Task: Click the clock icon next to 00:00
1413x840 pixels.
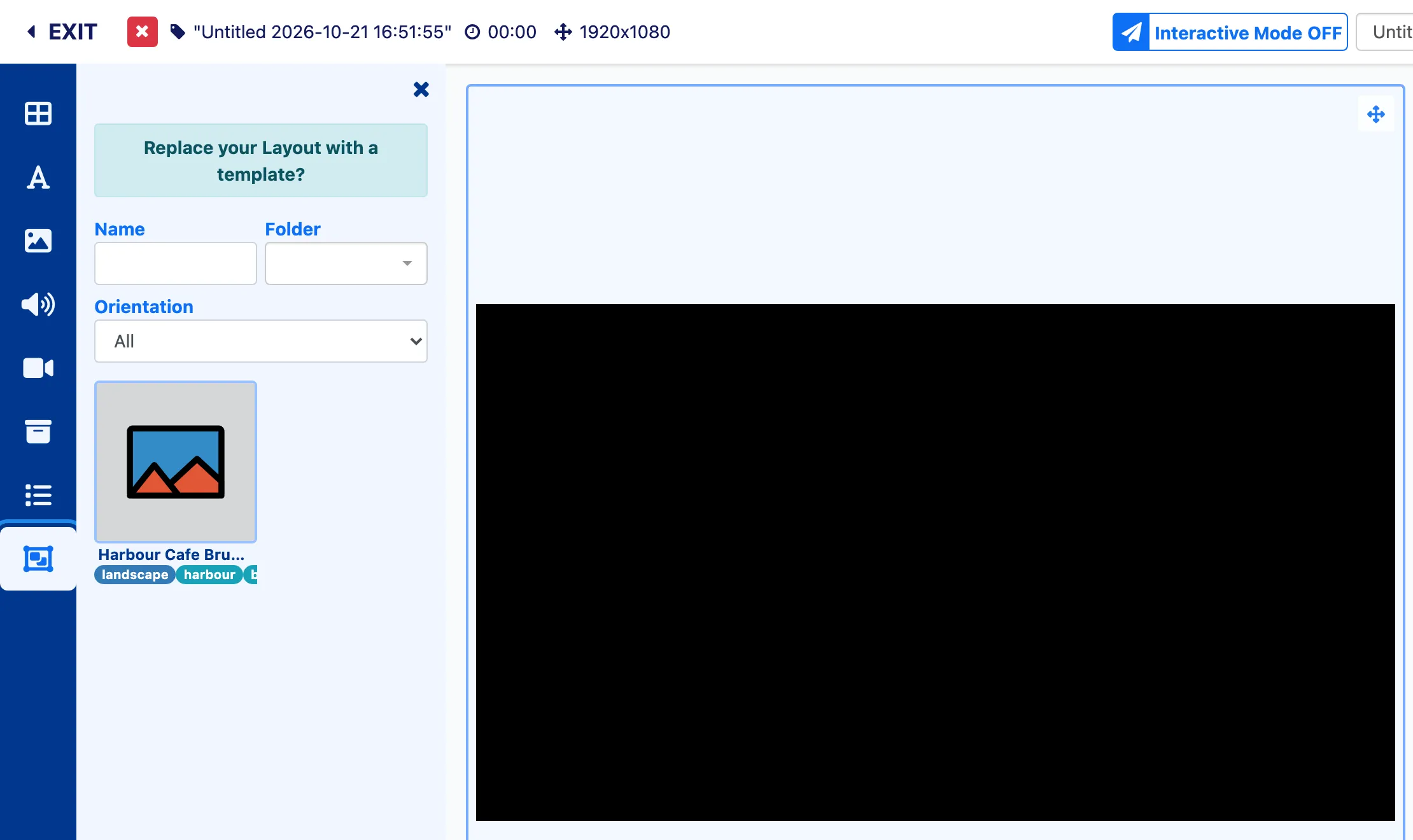Action: (472, 32)
